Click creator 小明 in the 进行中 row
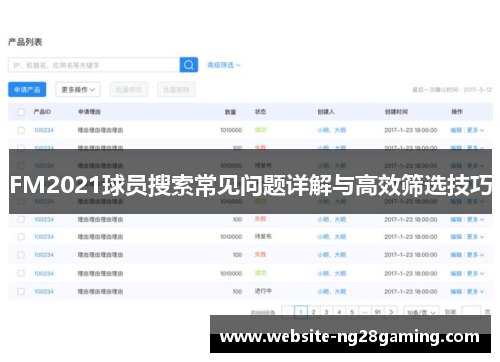500x362 pixels. click(323, 291)
